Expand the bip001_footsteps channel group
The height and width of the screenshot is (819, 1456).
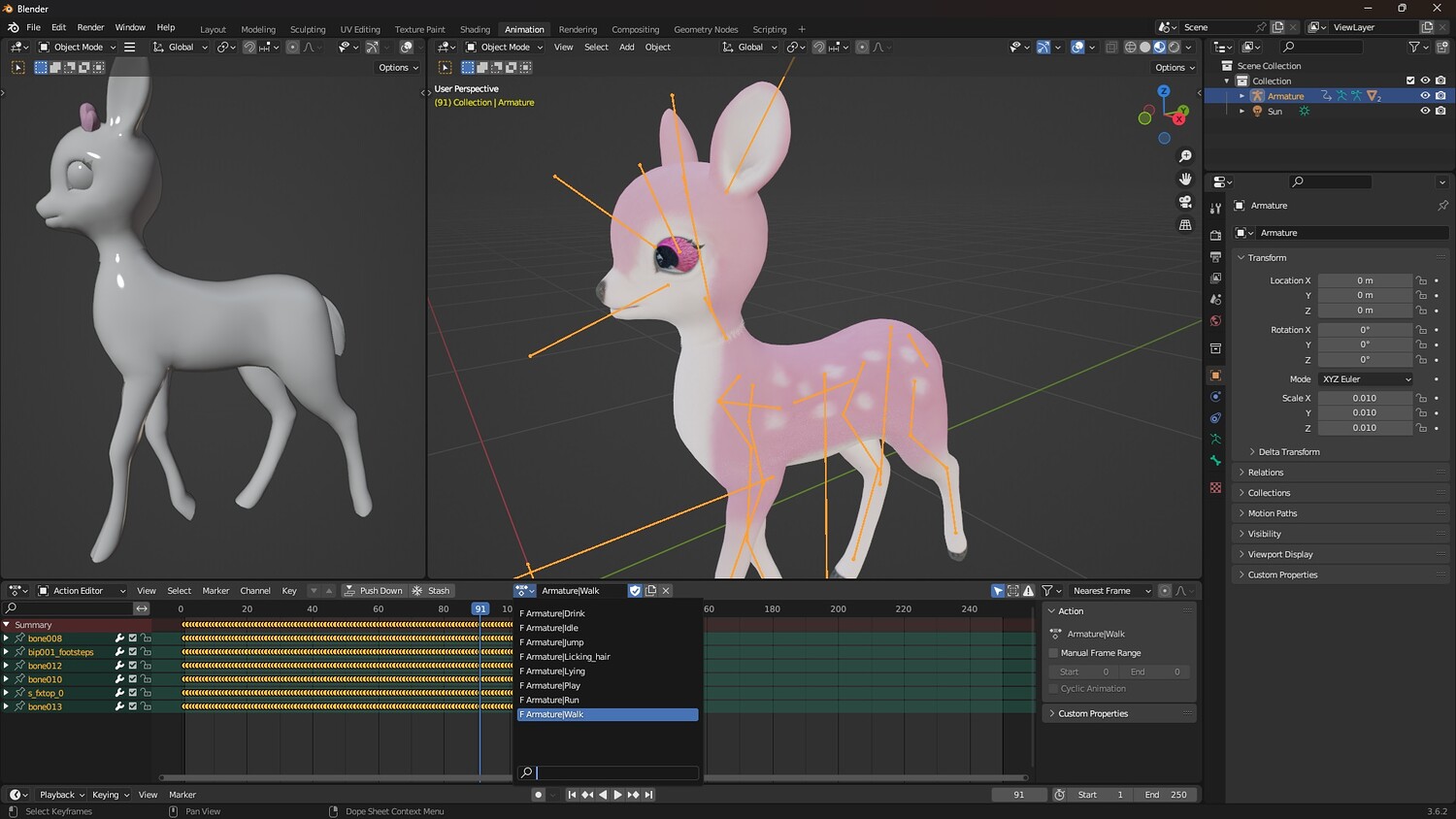(x=6, y=652)
